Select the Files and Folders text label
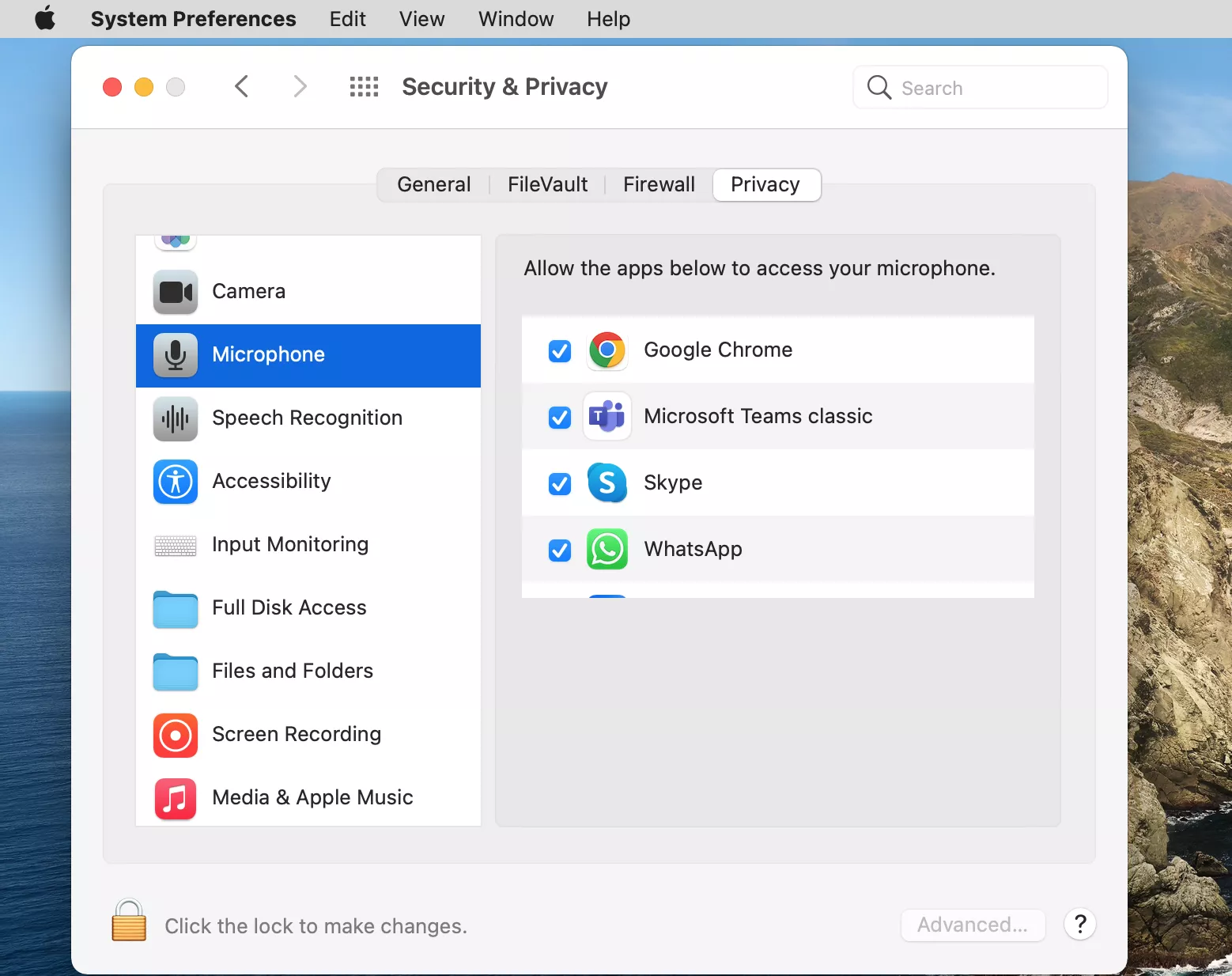The image size is (1232, 976). click(x=293, y=671)
